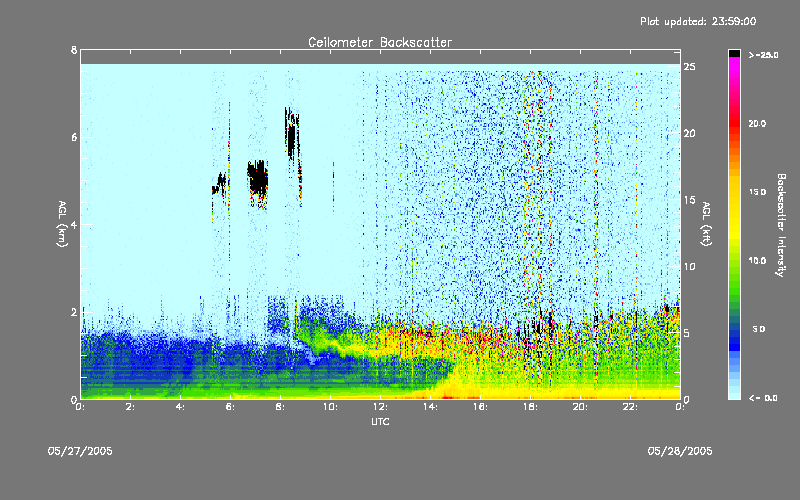The width and height of the screenshot is (800, 500).
Task: Click the green 10.0 region of the colorbar
Action: click(x=734, y=261)
